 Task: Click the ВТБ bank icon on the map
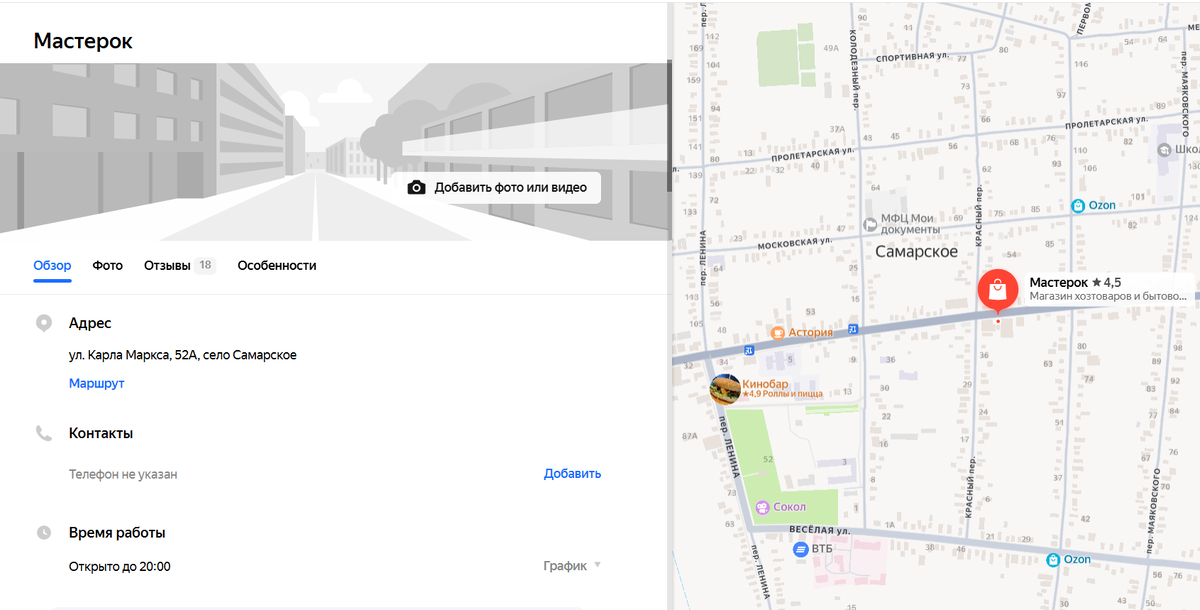click(x=800, y=549)
